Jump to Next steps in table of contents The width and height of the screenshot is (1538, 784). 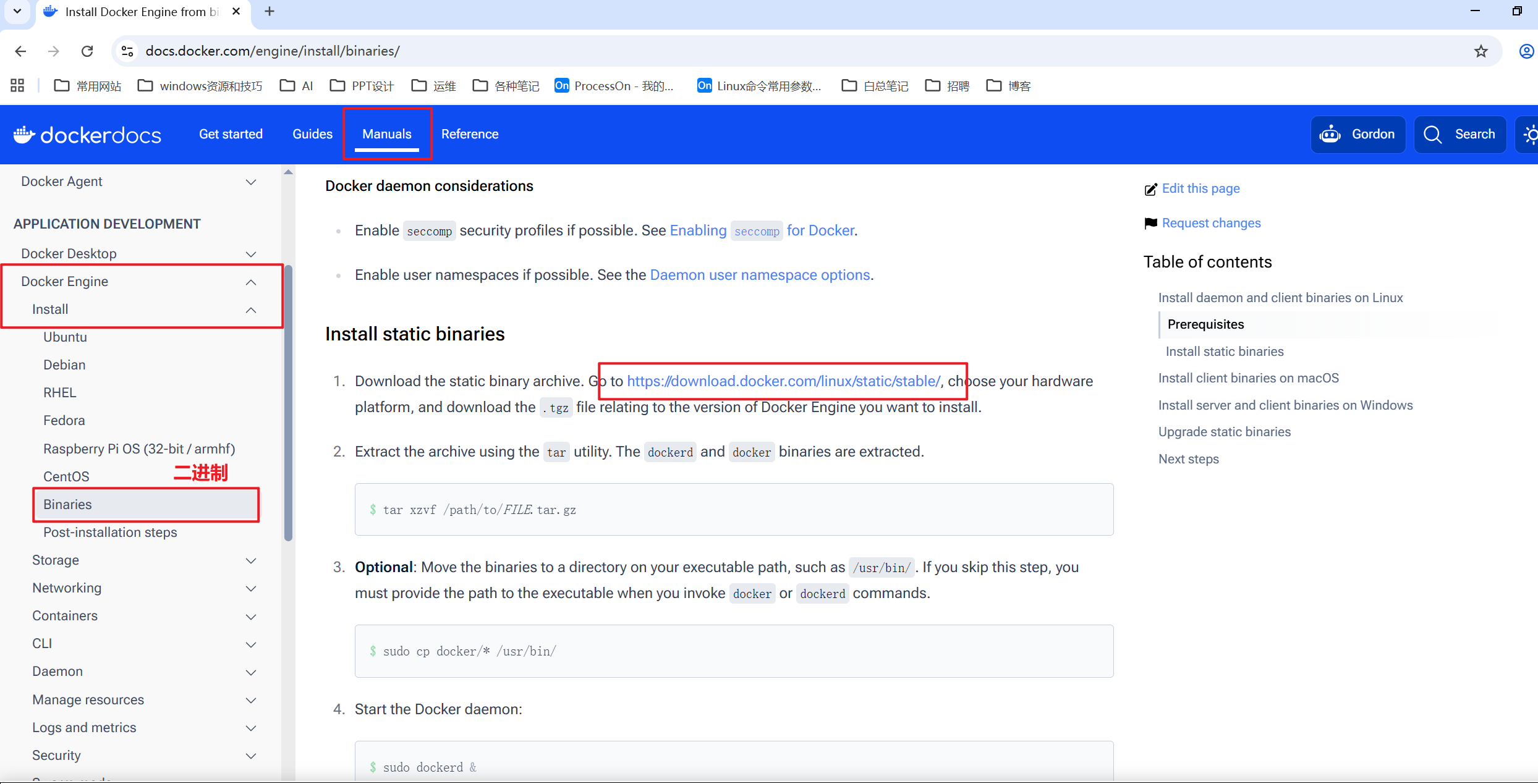tap(1189, 459)
